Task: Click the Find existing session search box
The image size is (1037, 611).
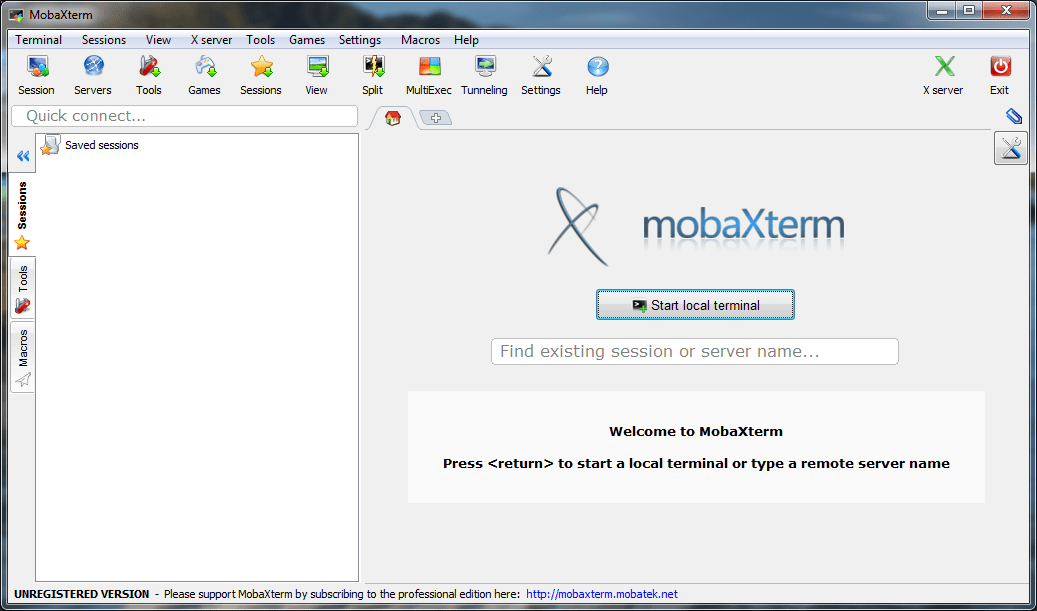Action: pos(694,352)
